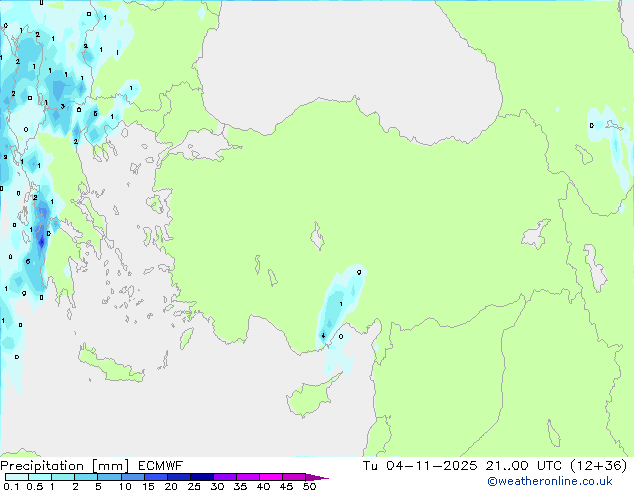The image size is (634, 490).
Task: Click the island of Cyprus on the map
Action: pyautogui.click(x=311, y=397)
